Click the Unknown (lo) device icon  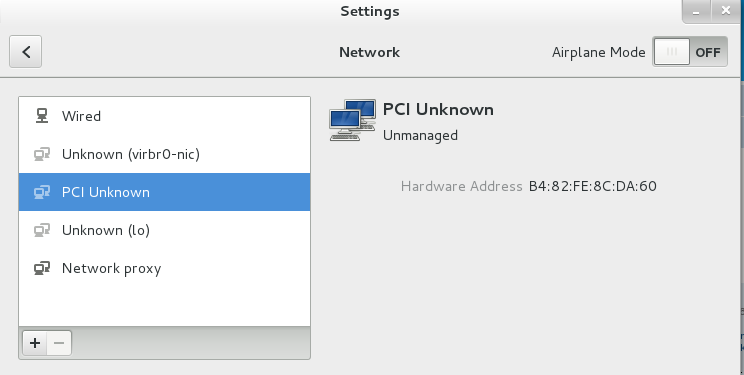[42, 230]
